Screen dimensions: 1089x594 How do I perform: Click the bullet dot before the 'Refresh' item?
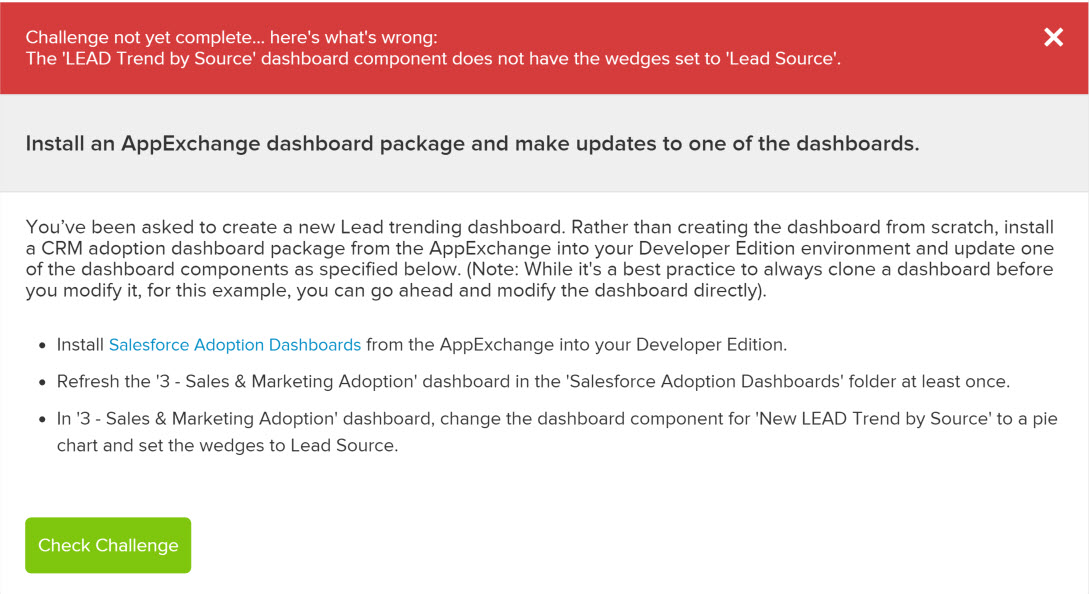click(42, 383)
